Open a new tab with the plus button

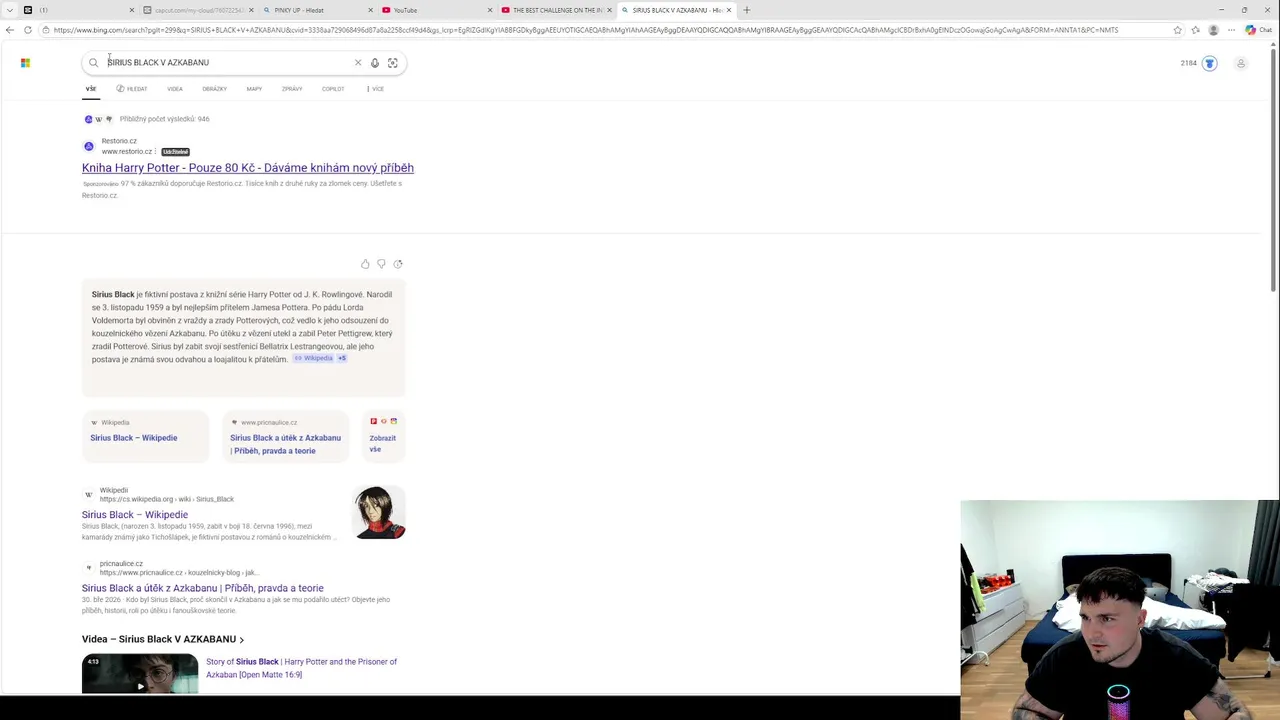[746, 10]
